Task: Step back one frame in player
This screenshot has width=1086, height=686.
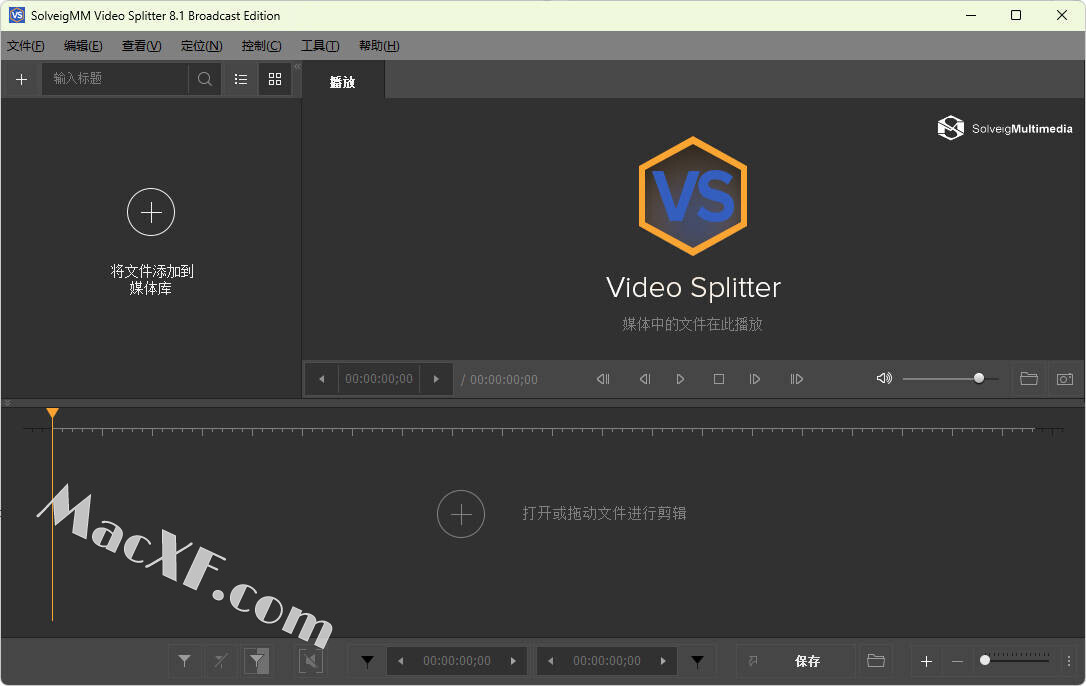Action: [645, 379]
